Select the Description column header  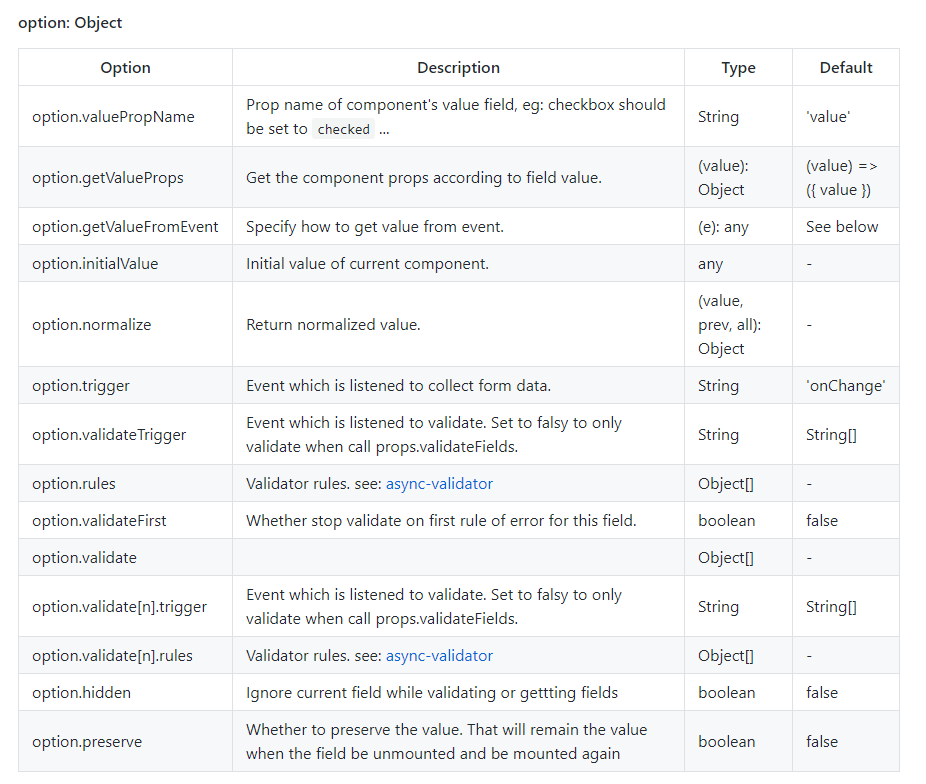point(458,67)
